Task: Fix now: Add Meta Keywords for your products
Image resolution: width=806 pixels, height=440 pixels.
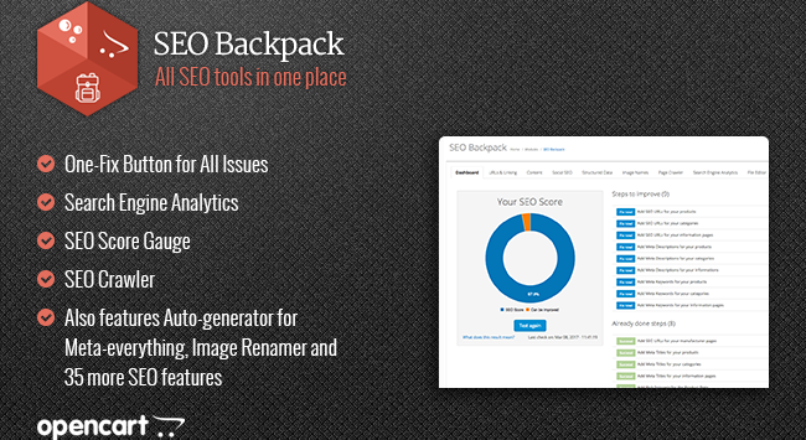Action: tap(626, 282)
